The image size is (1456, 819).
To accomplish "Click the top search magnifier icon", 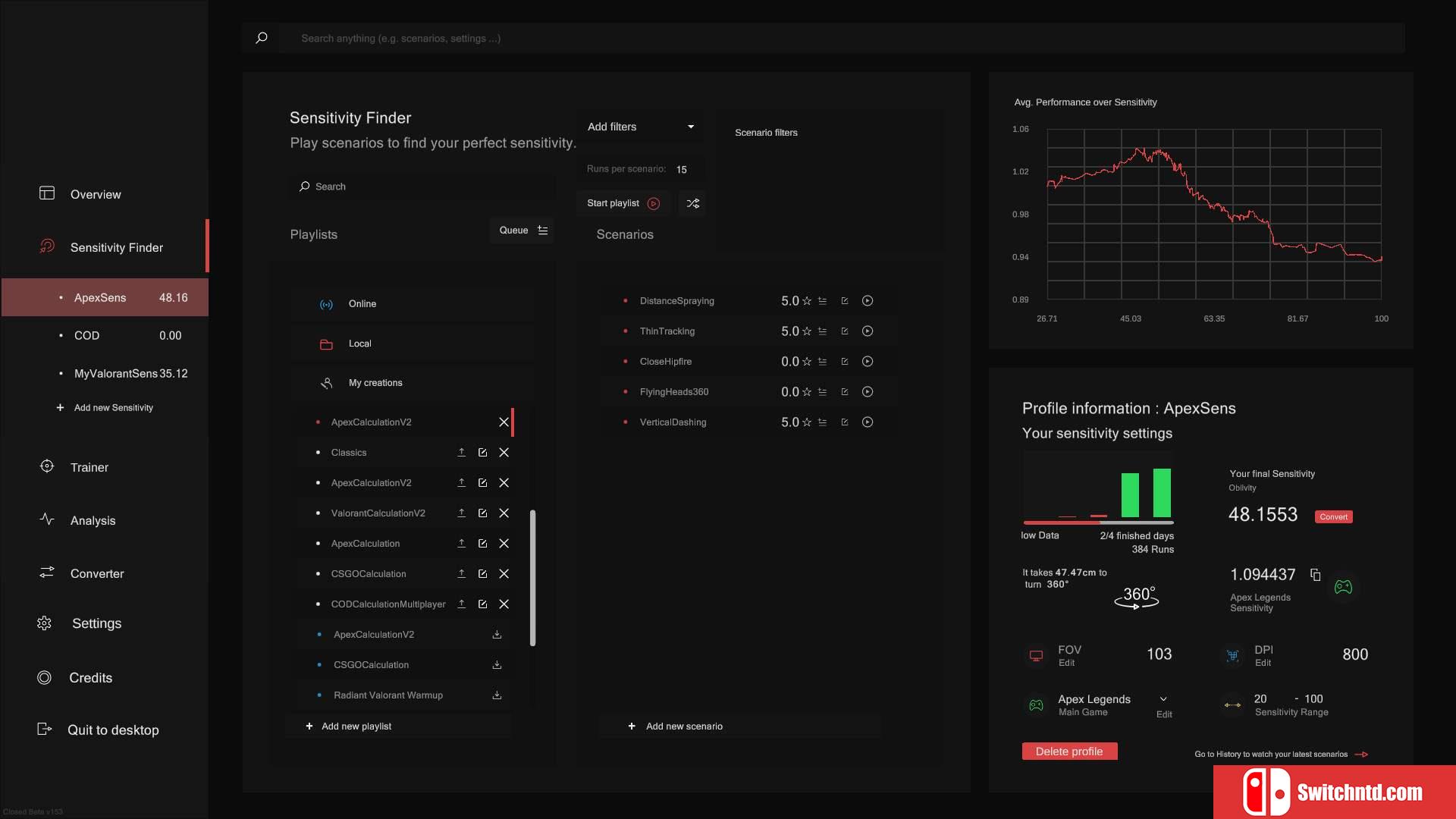I will 262,38.
